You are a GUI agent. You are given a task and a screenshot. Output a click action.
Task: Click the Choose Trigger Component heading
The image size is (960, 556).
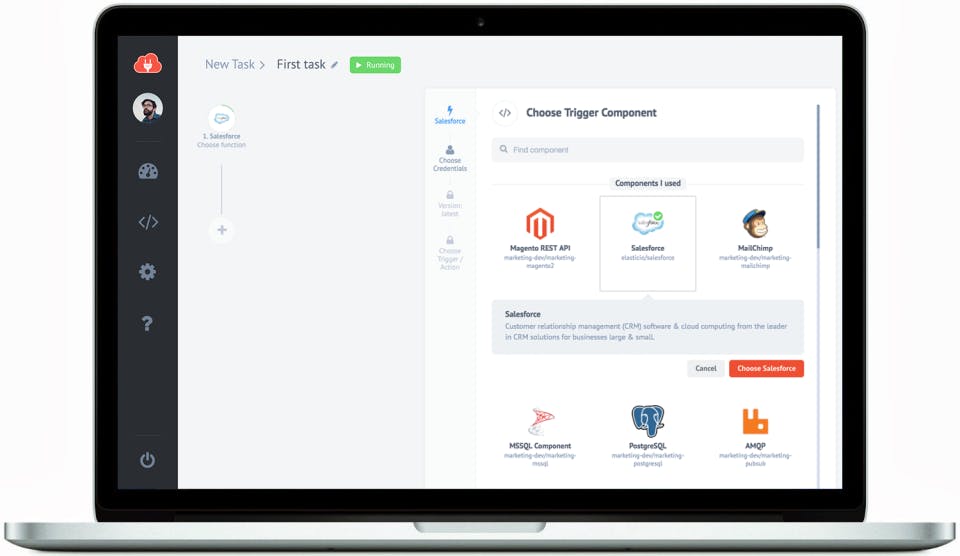[x=591, y=113]
